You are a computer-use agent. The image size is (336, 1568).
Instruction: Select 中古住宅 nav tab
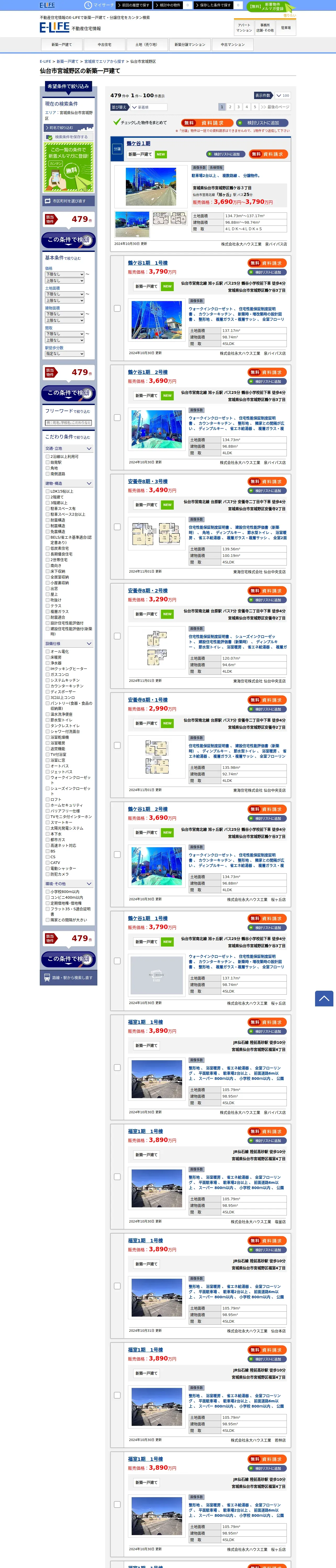[104, 44]
